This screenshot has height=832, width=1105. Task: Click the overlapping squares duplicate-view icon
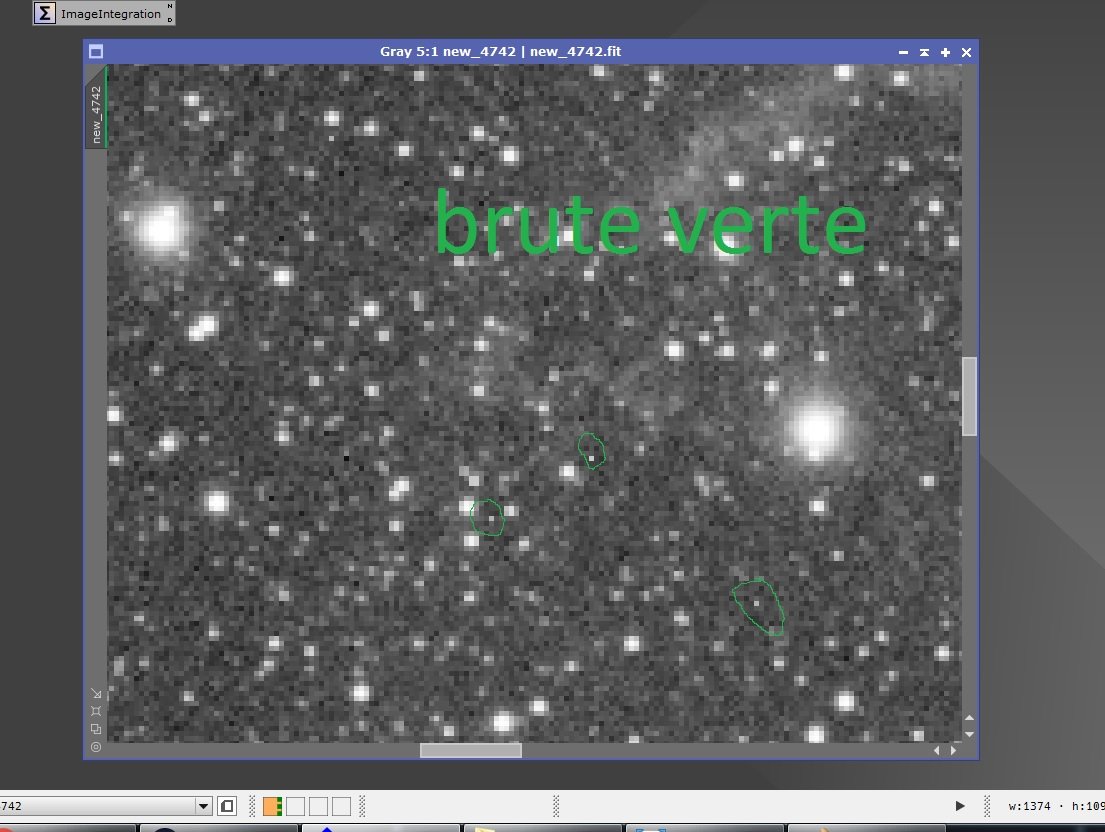pyautogui.click(x=97, y=728)
